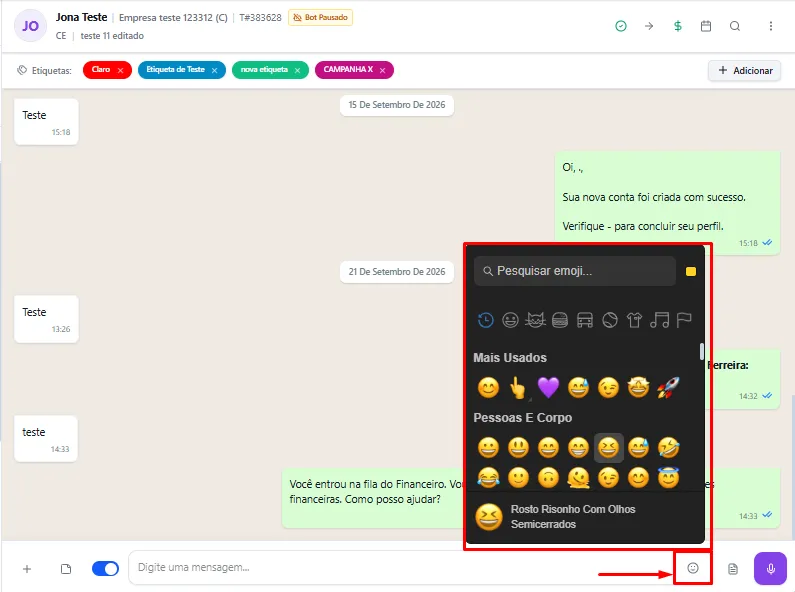The image size is (795, 592).
Task: Pick the halo angel face emoji
Action: pyautogui.click(x=668, y=477)
